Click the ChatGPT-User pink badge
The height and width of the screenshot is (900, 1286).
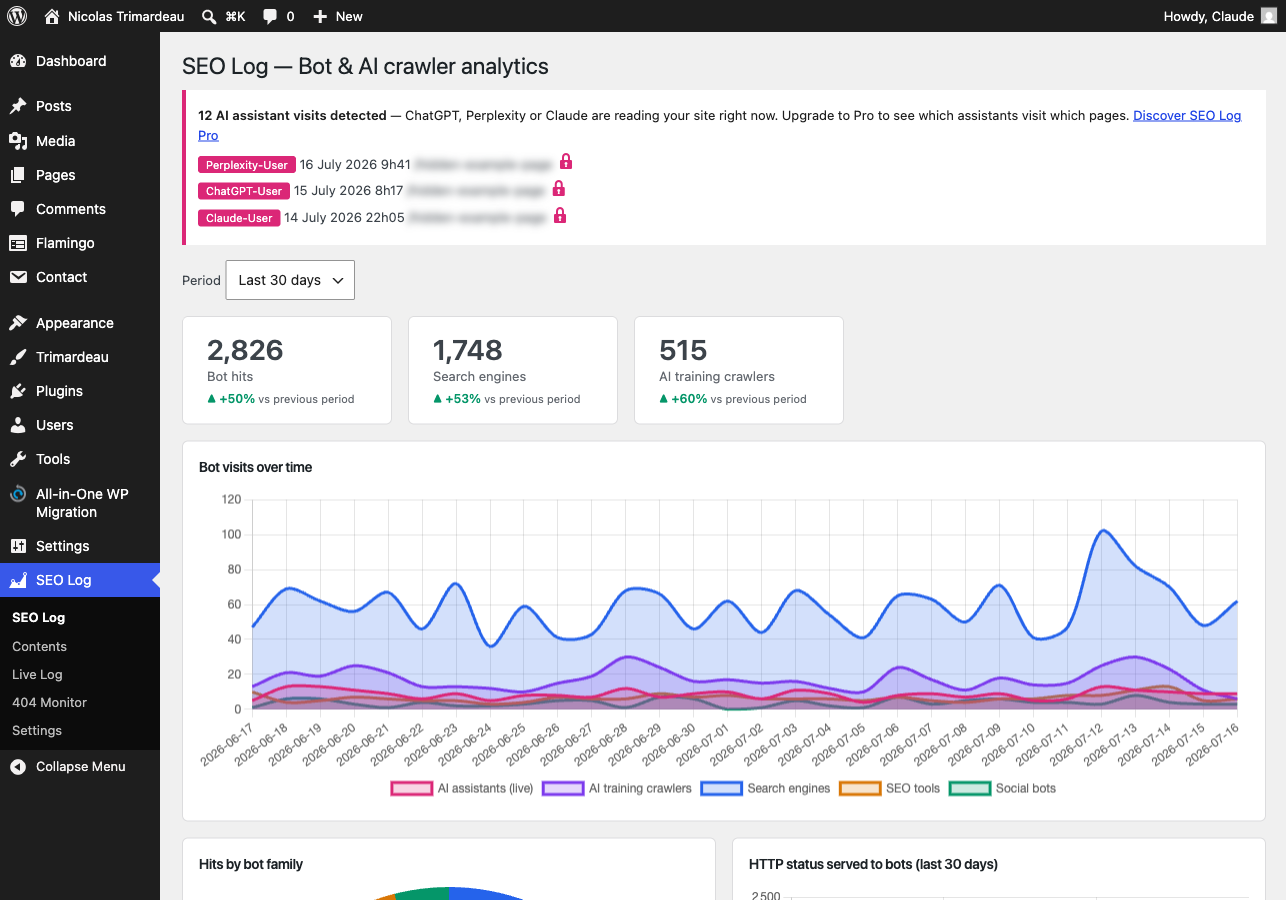coord(244,191)
